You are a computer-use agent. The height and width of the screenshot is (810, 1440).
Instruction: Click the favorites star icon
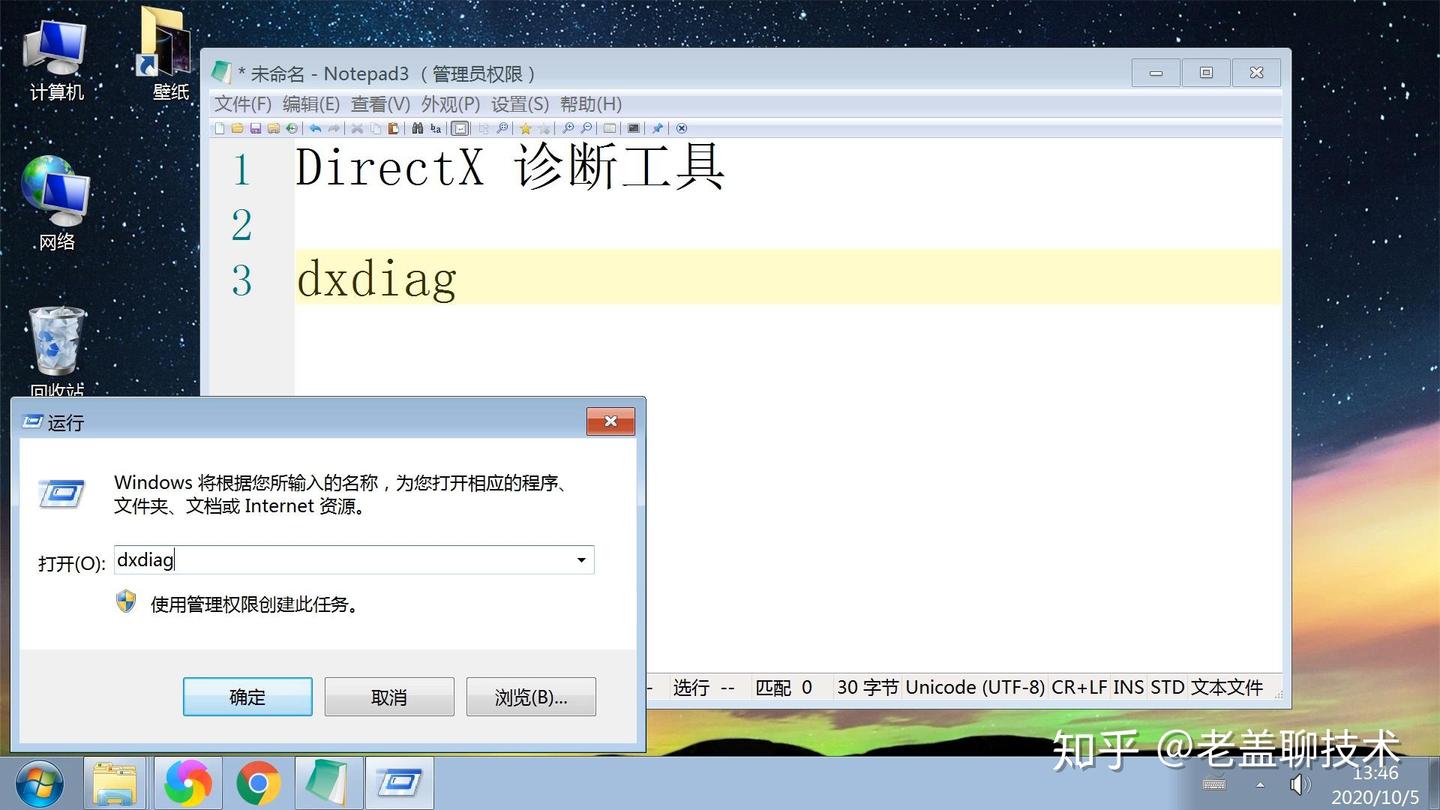tap(527, 128)
